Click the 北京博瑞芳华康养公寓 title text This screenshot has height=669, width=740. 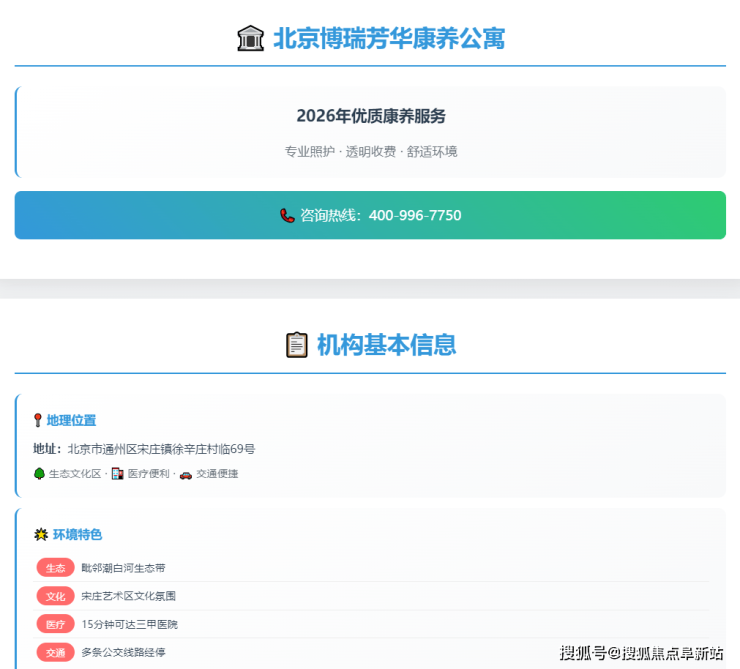tap(388, 39)
